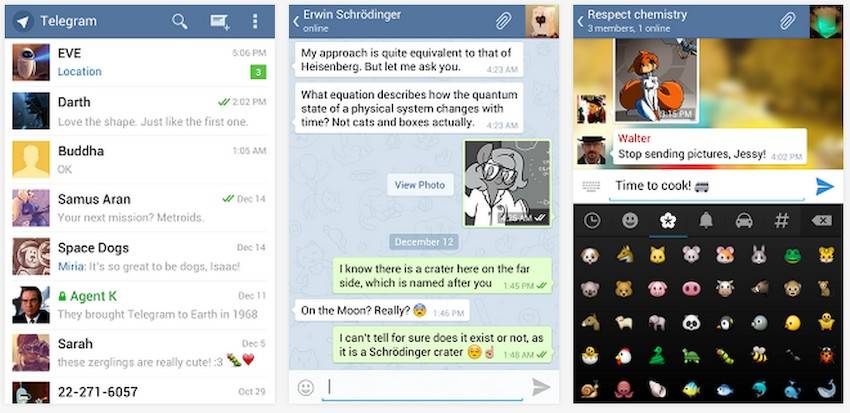Open emoji smiley picker beside message field
This screenshot has height=413, width=850.
click(x=306, y=387)
